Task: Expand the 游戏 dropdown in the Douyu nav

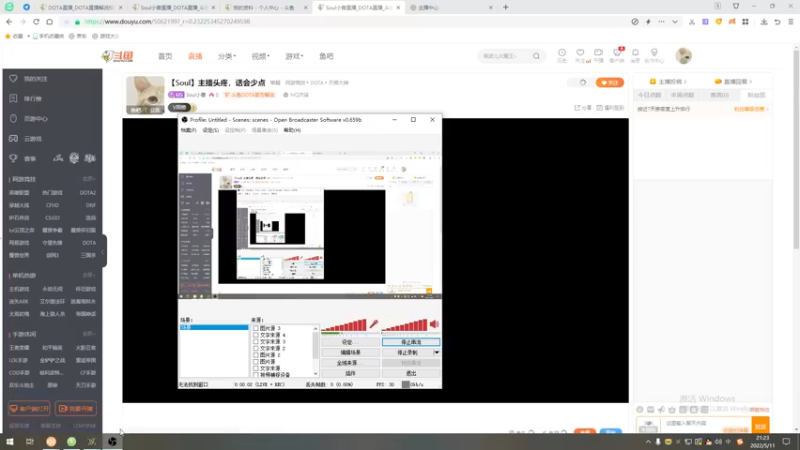Action: tap(294, 56)
